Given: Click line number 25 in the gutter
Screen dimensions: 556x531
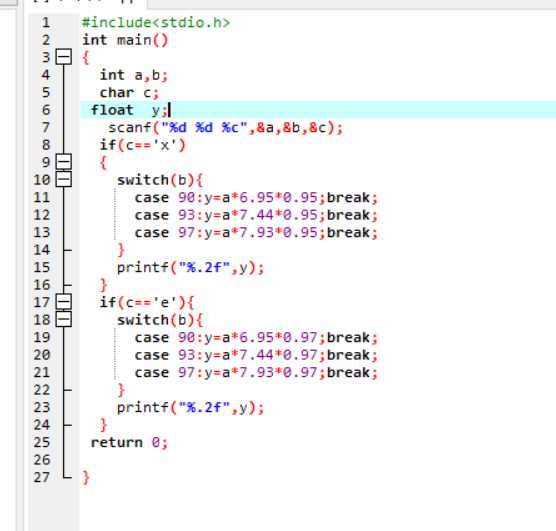Looking at the screenshot, I should [42, 442].
